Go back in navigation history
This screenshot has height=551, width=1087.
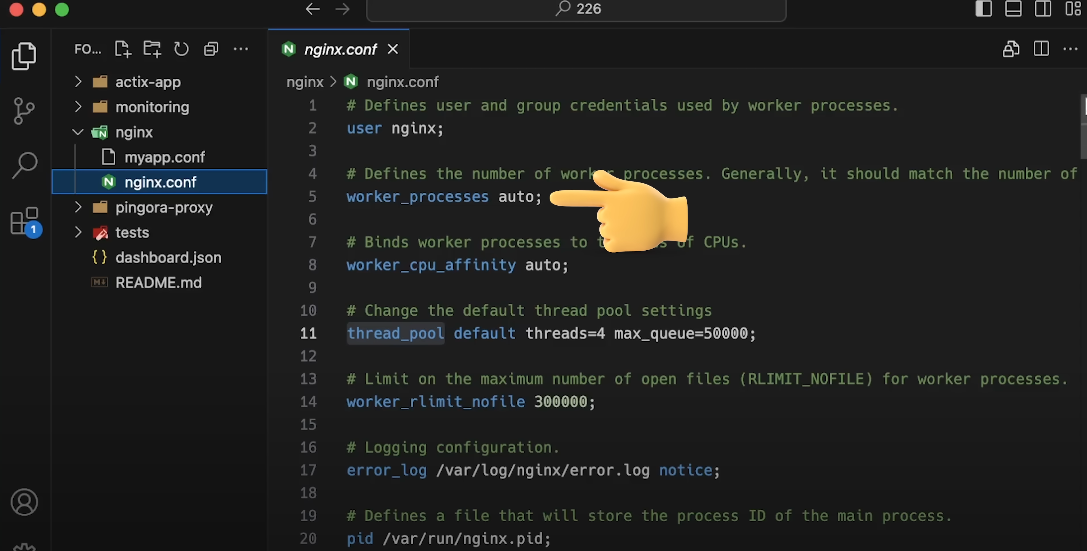pos(313,9)
